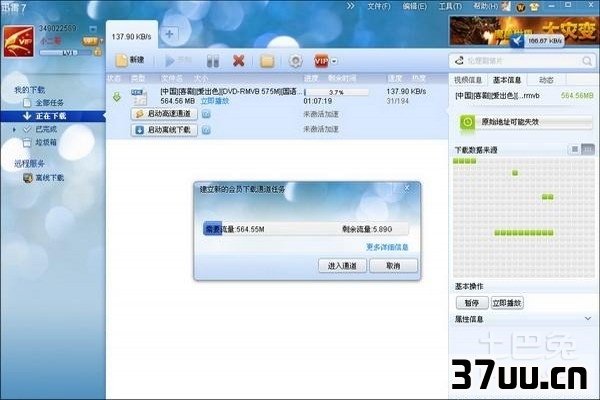Click the gold VIP badge under the account name
The height and width of the screenshot is (400, 600).
tap(91, 41)
